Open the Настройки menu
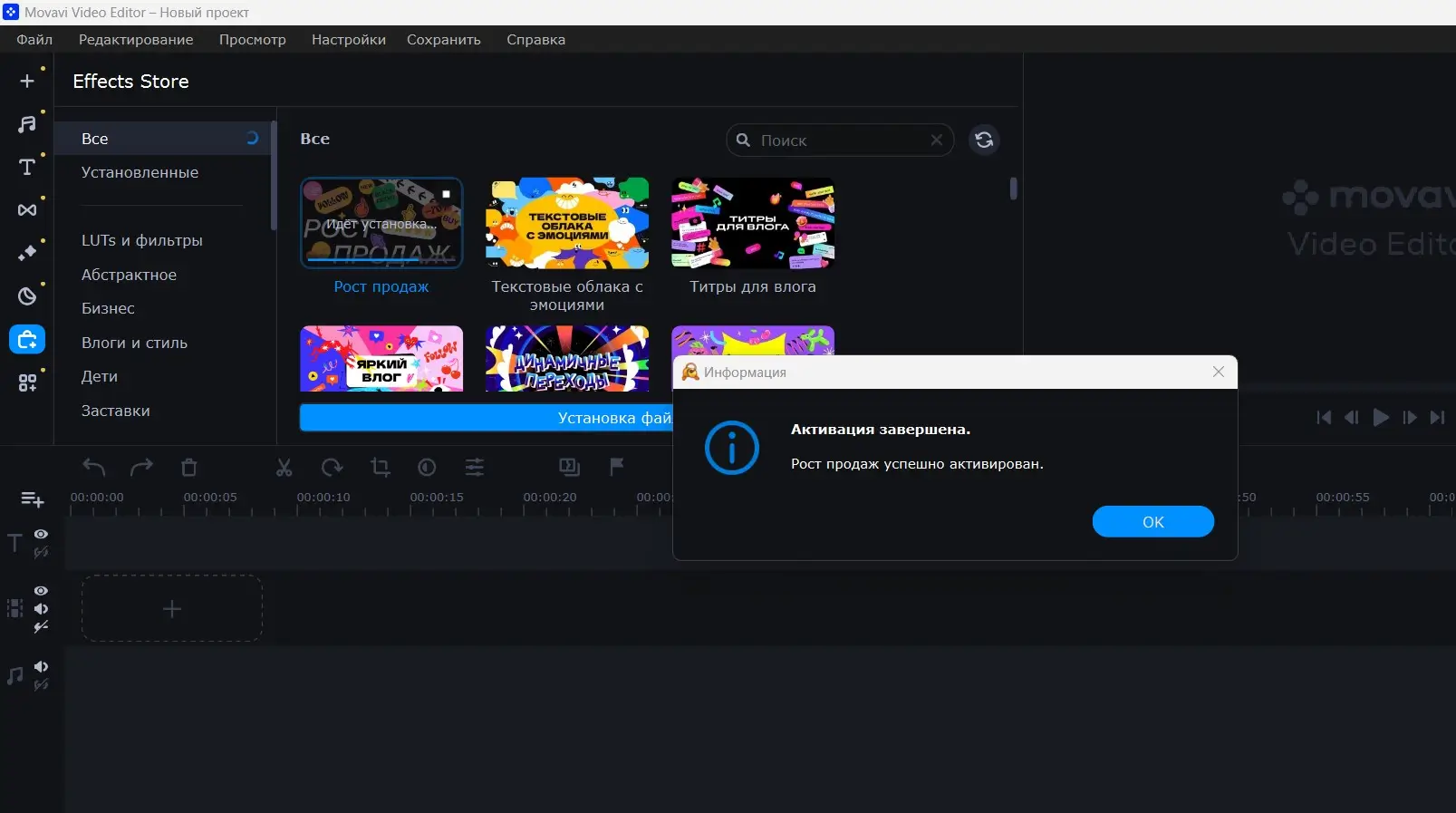Viewport: 1456px width, 813px height. pos(349,39)
